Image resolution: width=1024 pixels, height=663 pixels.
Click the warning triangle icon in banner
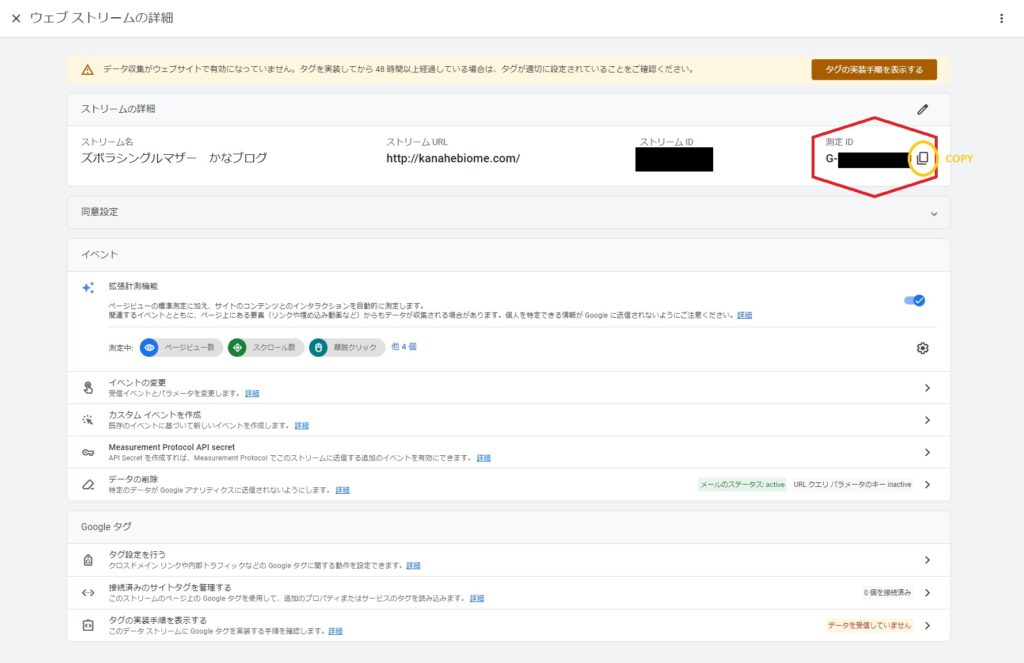(88, 70)
